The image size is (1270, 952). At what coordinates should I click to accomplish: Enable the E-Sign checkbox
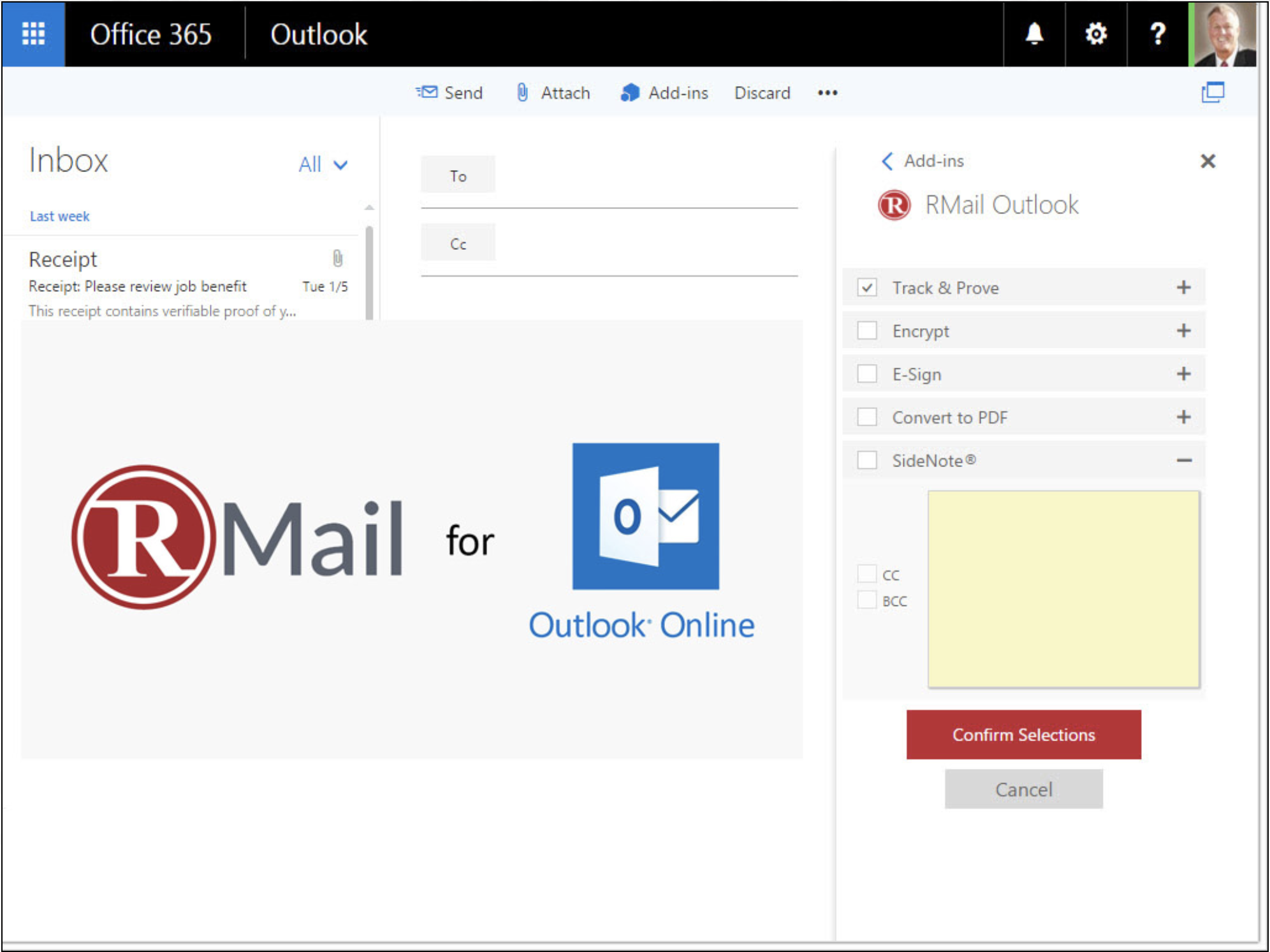[866, 373]
